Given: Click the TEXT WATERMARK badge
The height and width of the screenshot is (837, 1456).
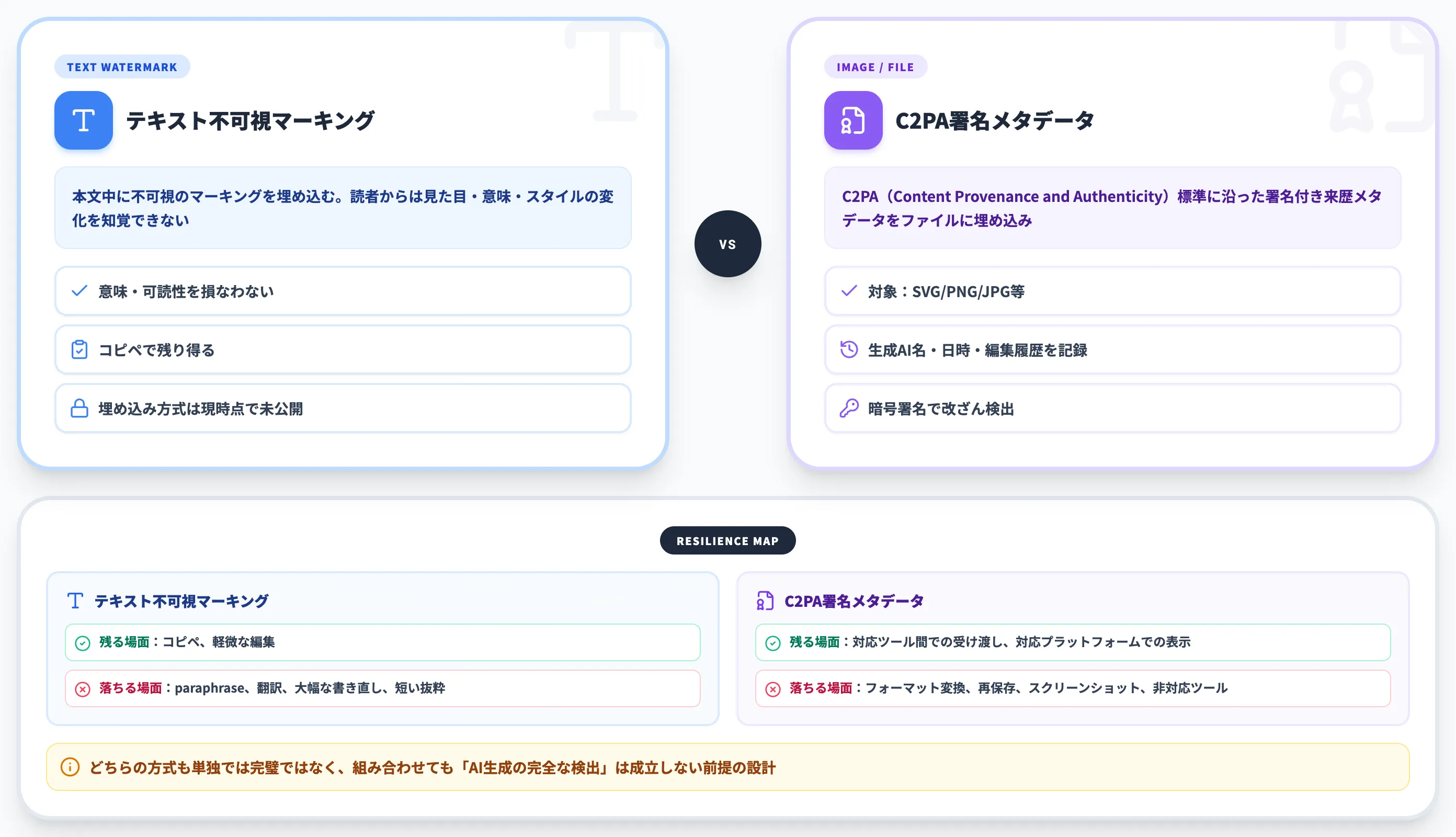Looking at the screenshot, I should (122, 66).
